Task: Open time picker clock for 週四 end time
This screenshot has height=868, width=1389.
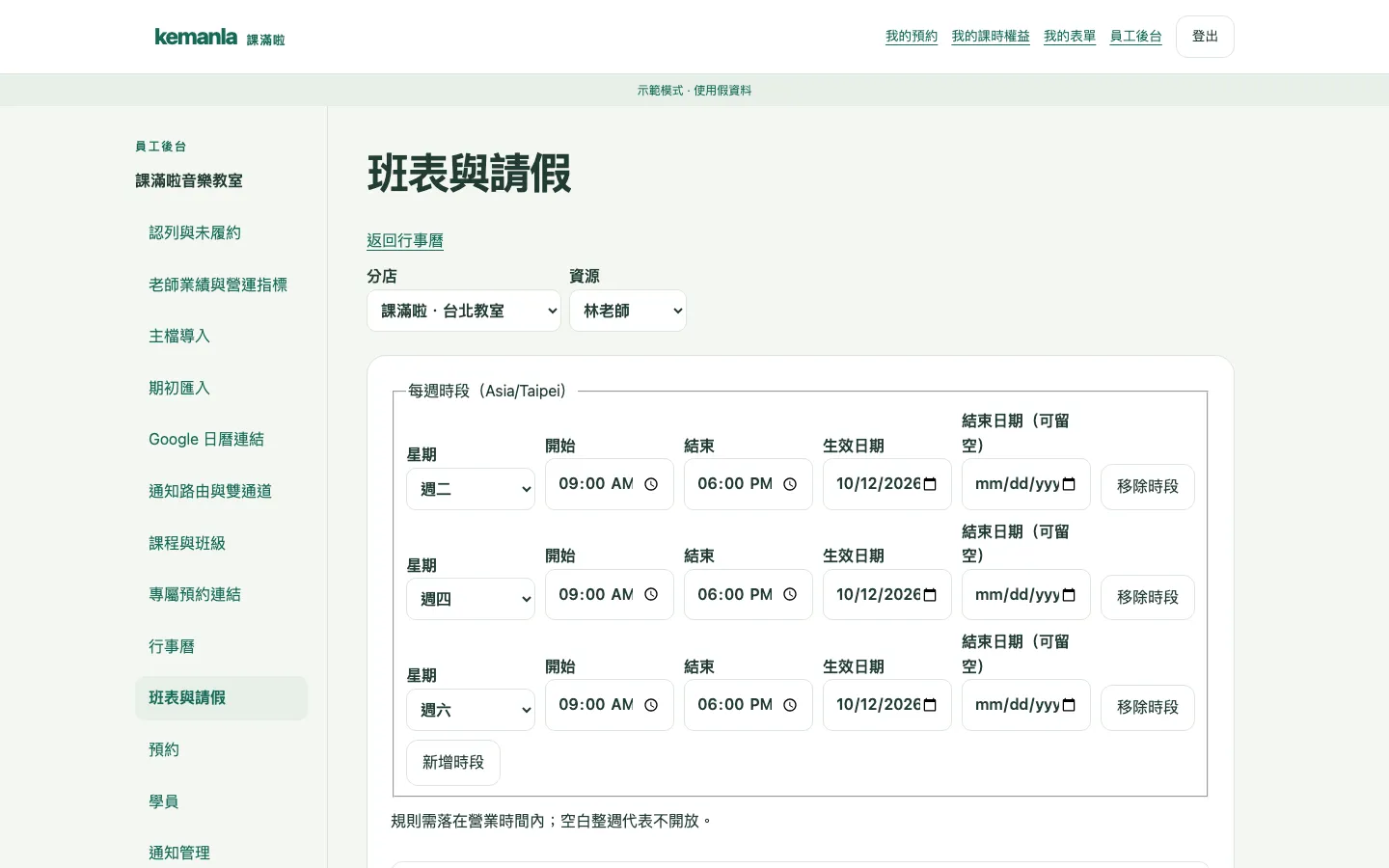Action: [x=790, y=595]
